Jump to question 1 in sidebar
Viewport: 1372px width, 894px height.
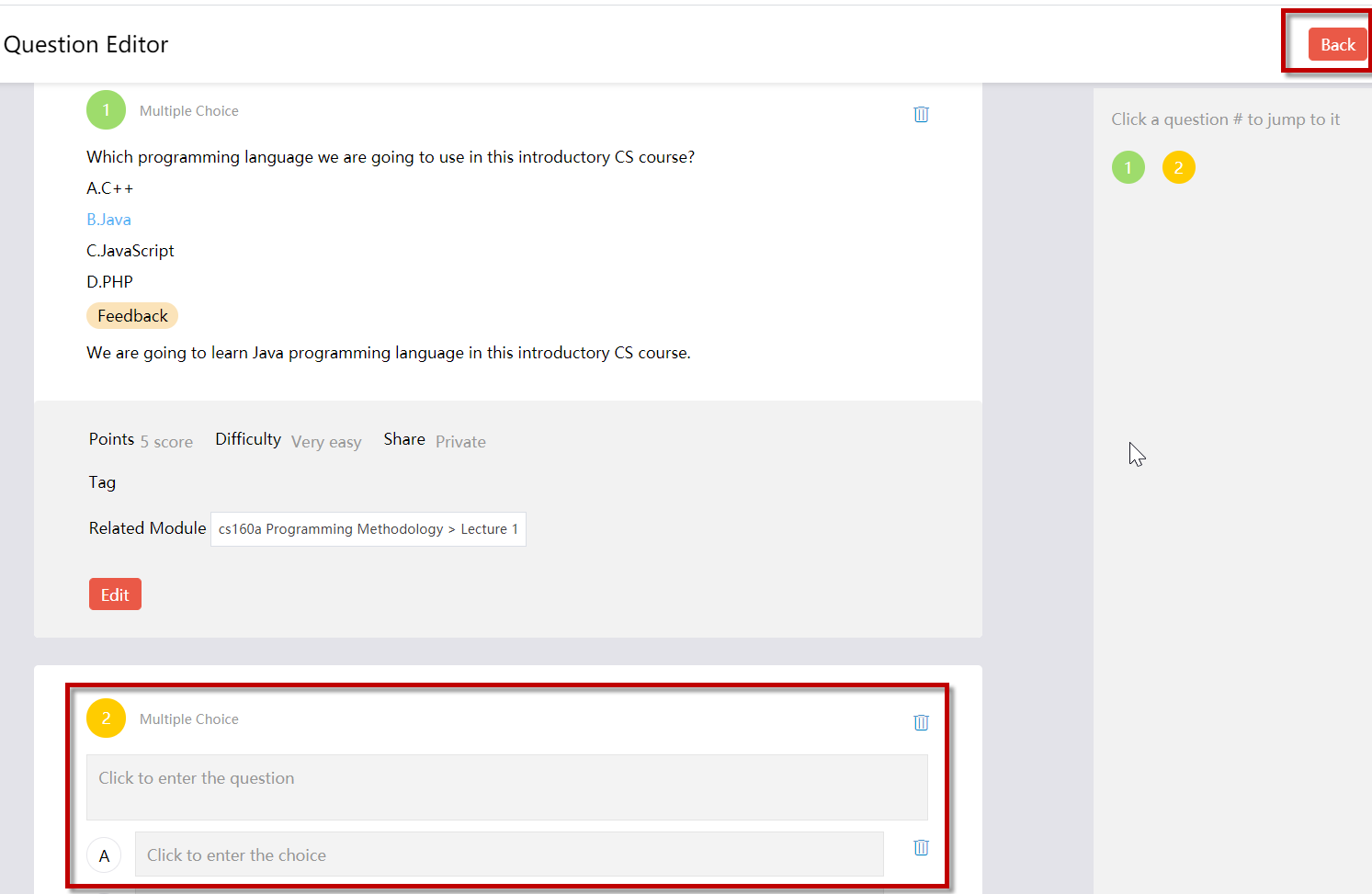click(x=1128, y=167)
